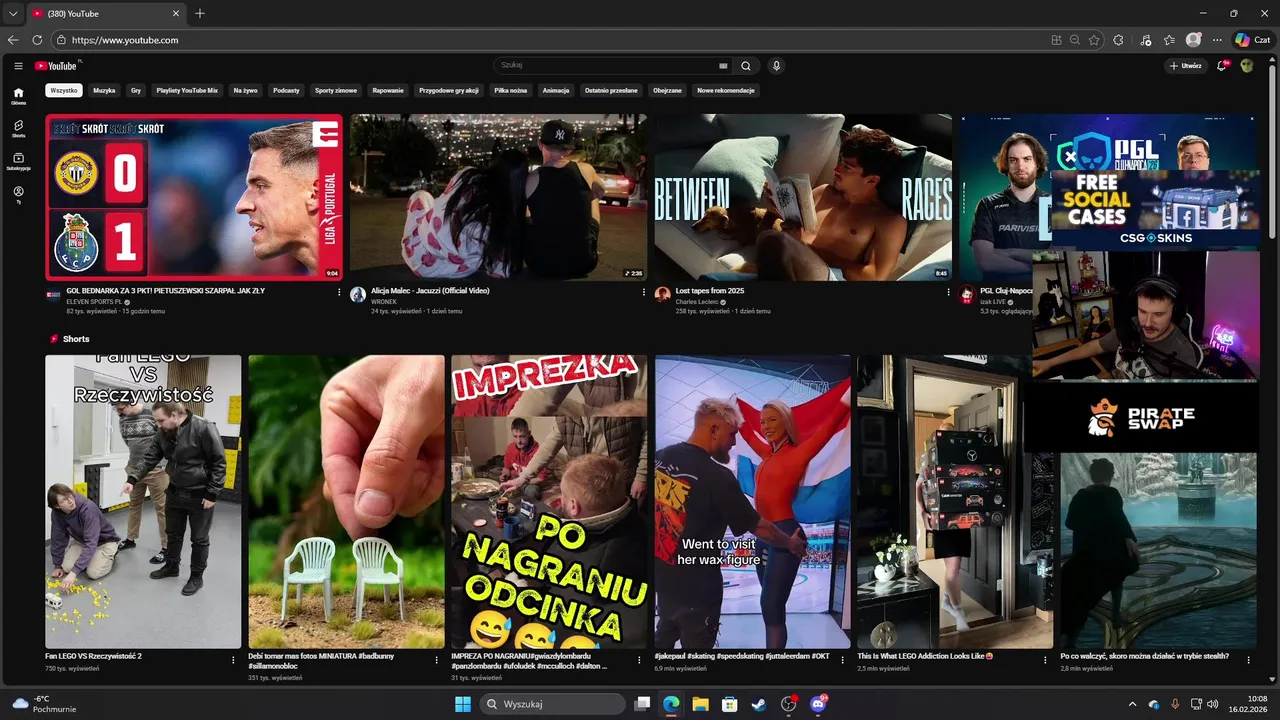Screen dimensions: 1280x720
Task: Open the Copilot Czat button
Action: [1255, 40]
